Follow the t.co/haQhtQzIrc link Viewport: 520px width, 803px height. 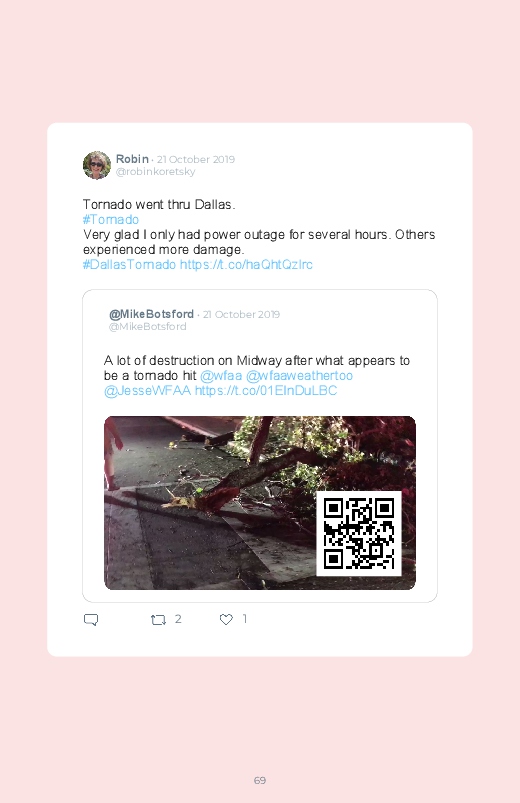click(246, 264)
